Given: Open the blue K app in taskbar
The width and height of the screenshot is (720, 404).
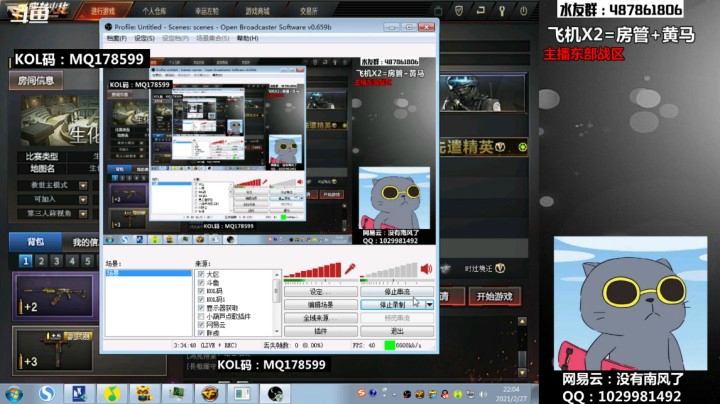Looking at the screenshot, I should tap(79, 393).
